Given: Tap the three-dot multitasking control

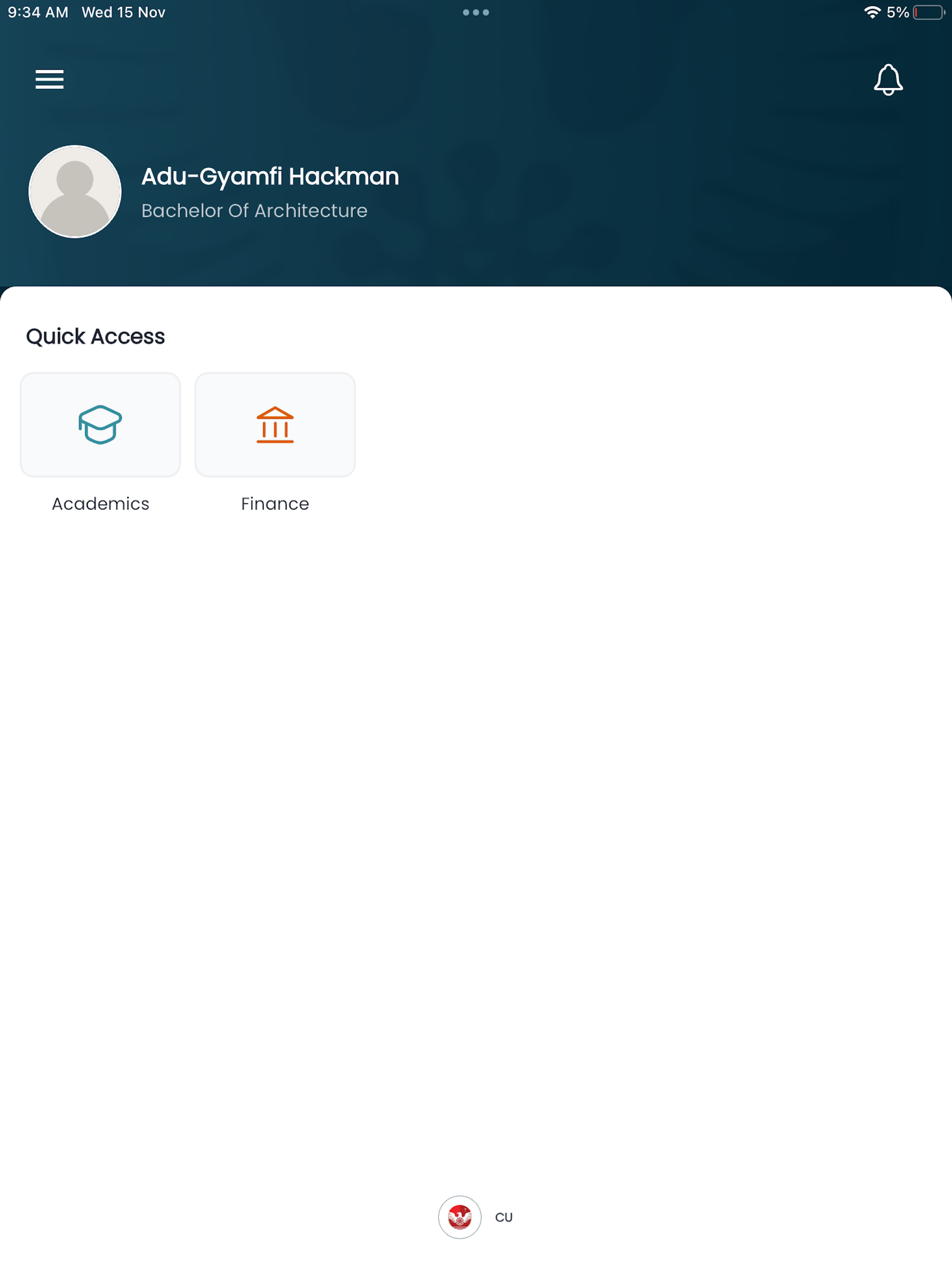Looking at the screenshot, I should [476, 12].
